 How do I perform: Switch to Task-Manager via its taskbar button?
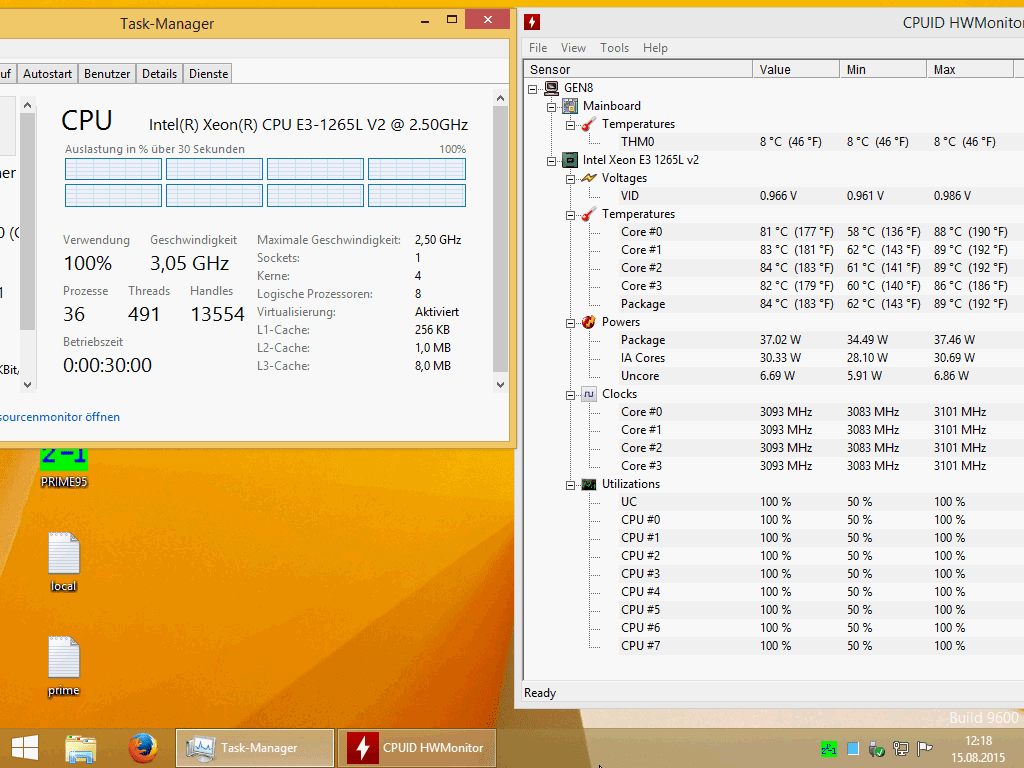(x=255, y=748)
